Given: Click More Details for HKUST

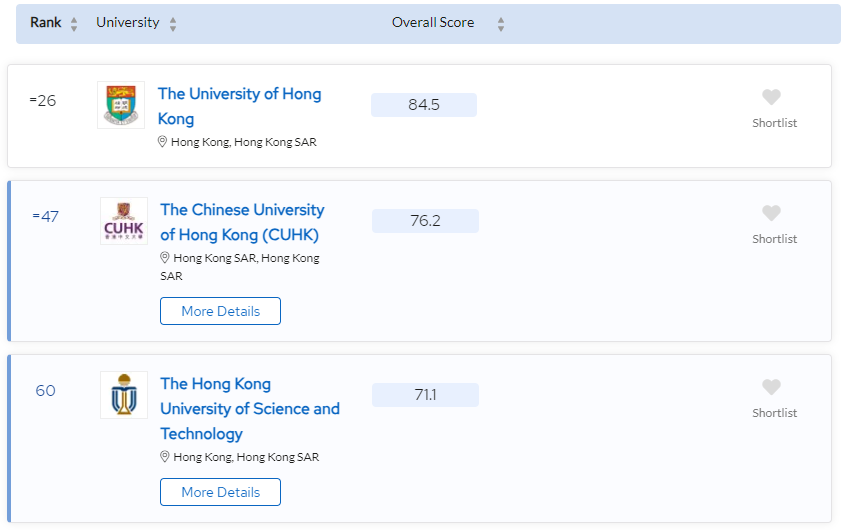Looking at the screenshot, I should tap(220, 492).
